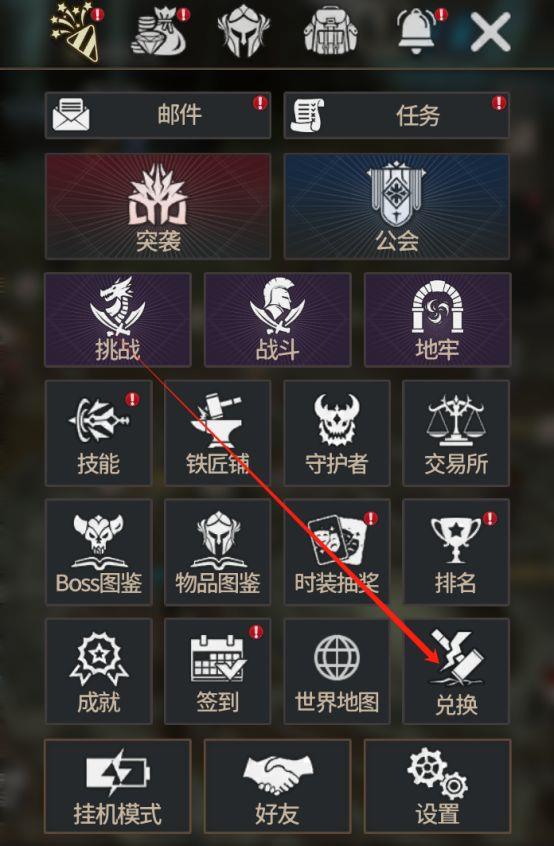Open the character helmet icon
This screenshot has width=554, height=846.
tap(243, 31)
